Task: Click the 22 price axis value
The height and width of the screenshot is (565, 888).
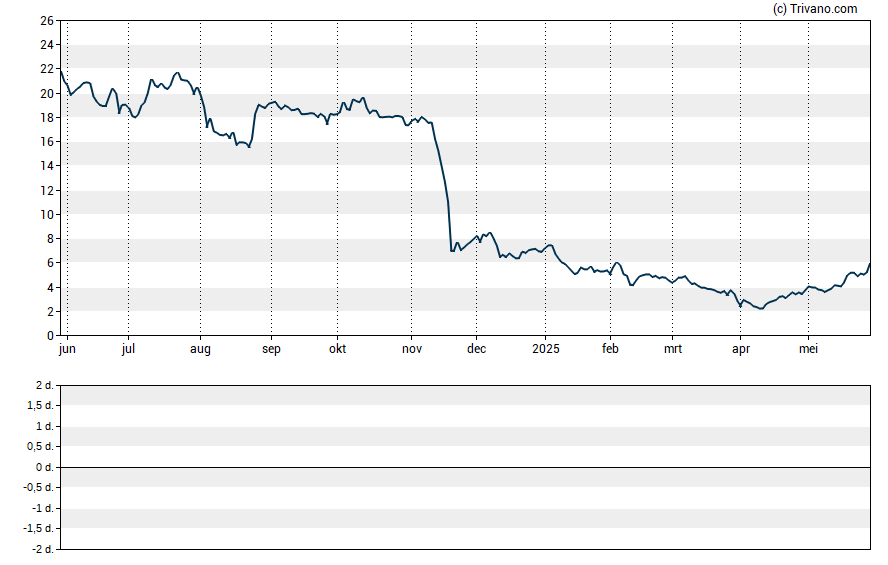Action: tap(47, 69)
